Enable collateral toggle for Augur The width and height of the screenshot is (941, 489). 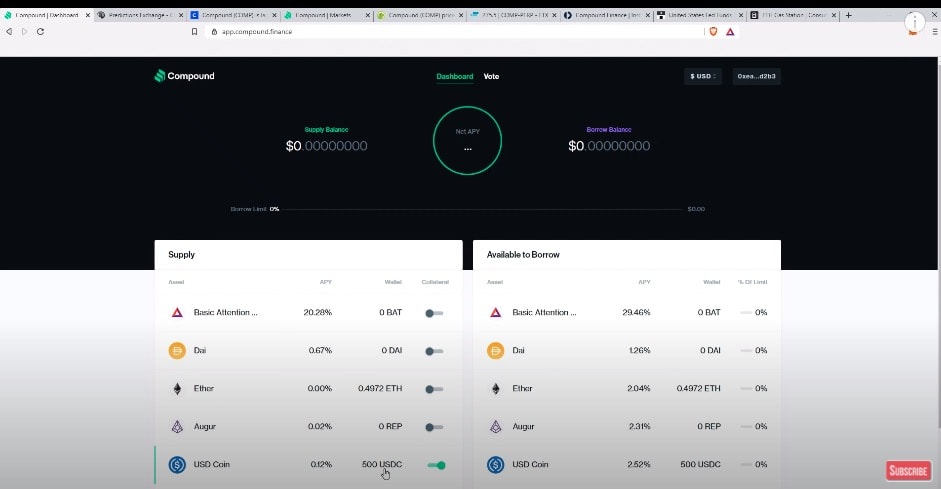click(x=434, y=427)
